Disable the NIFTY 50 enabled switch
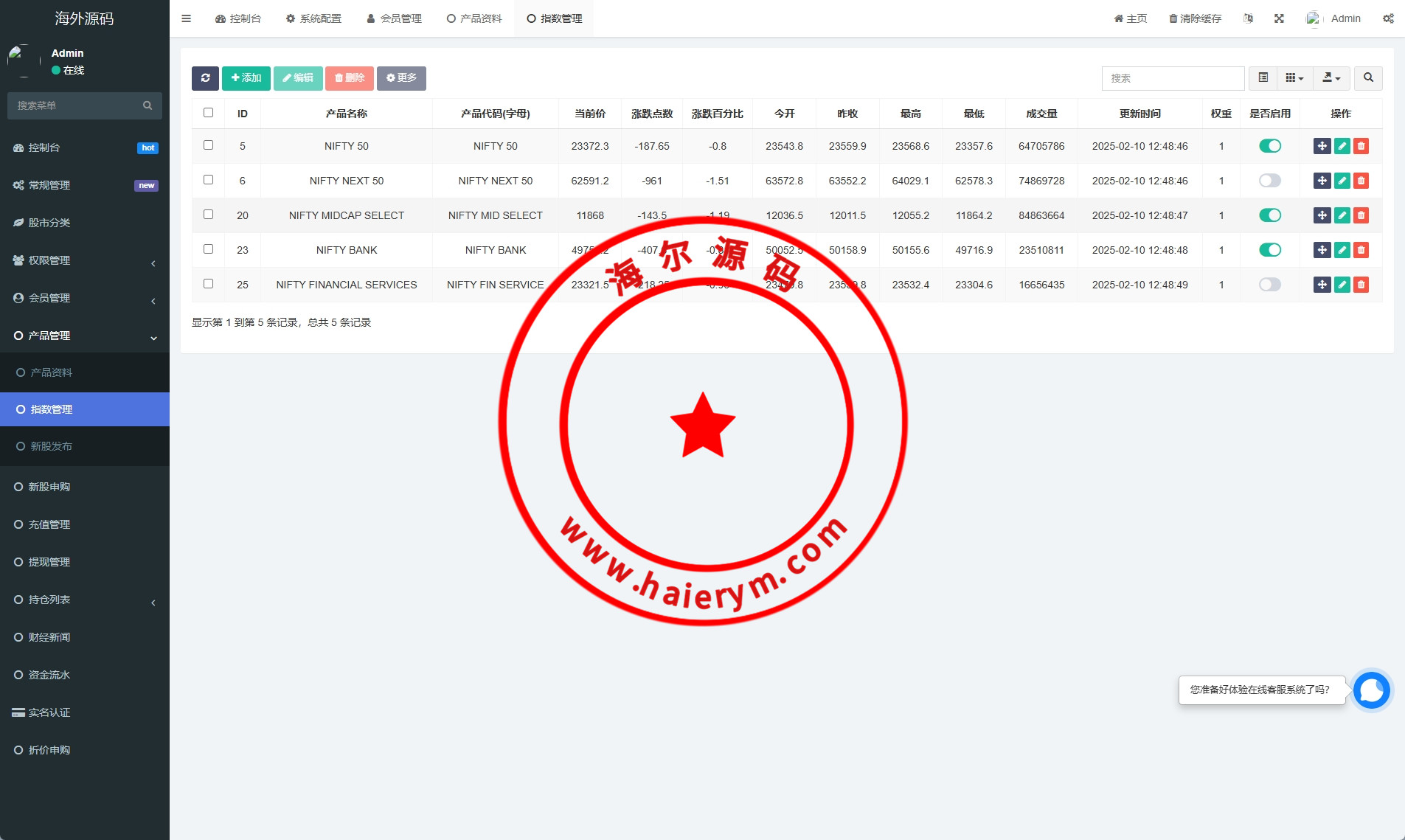Image resolution: width=1405 pixels, height=840 pixels. click(1269, 146)
